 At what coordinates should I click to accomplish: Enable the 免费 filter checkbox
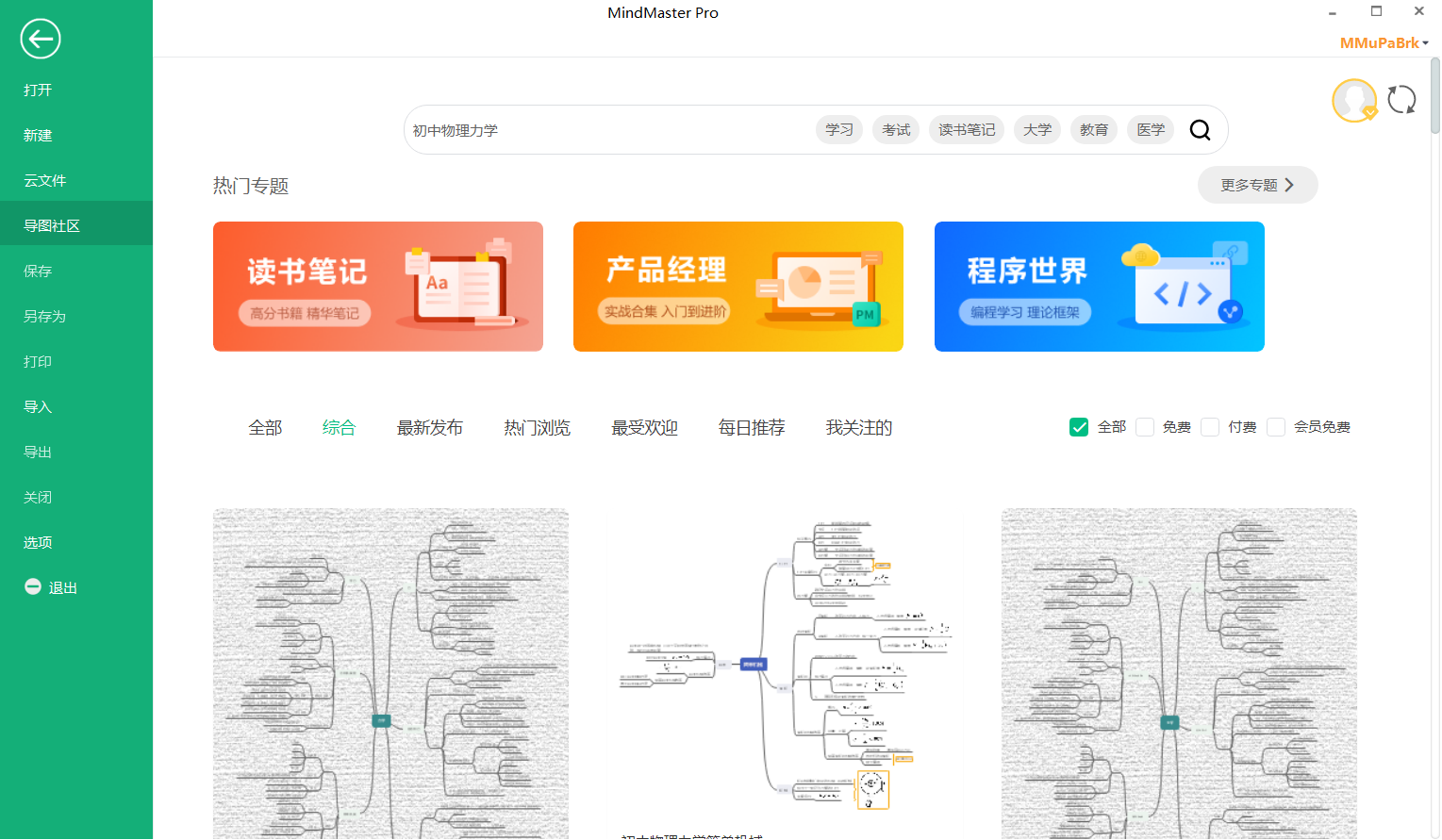(1145, 427)
